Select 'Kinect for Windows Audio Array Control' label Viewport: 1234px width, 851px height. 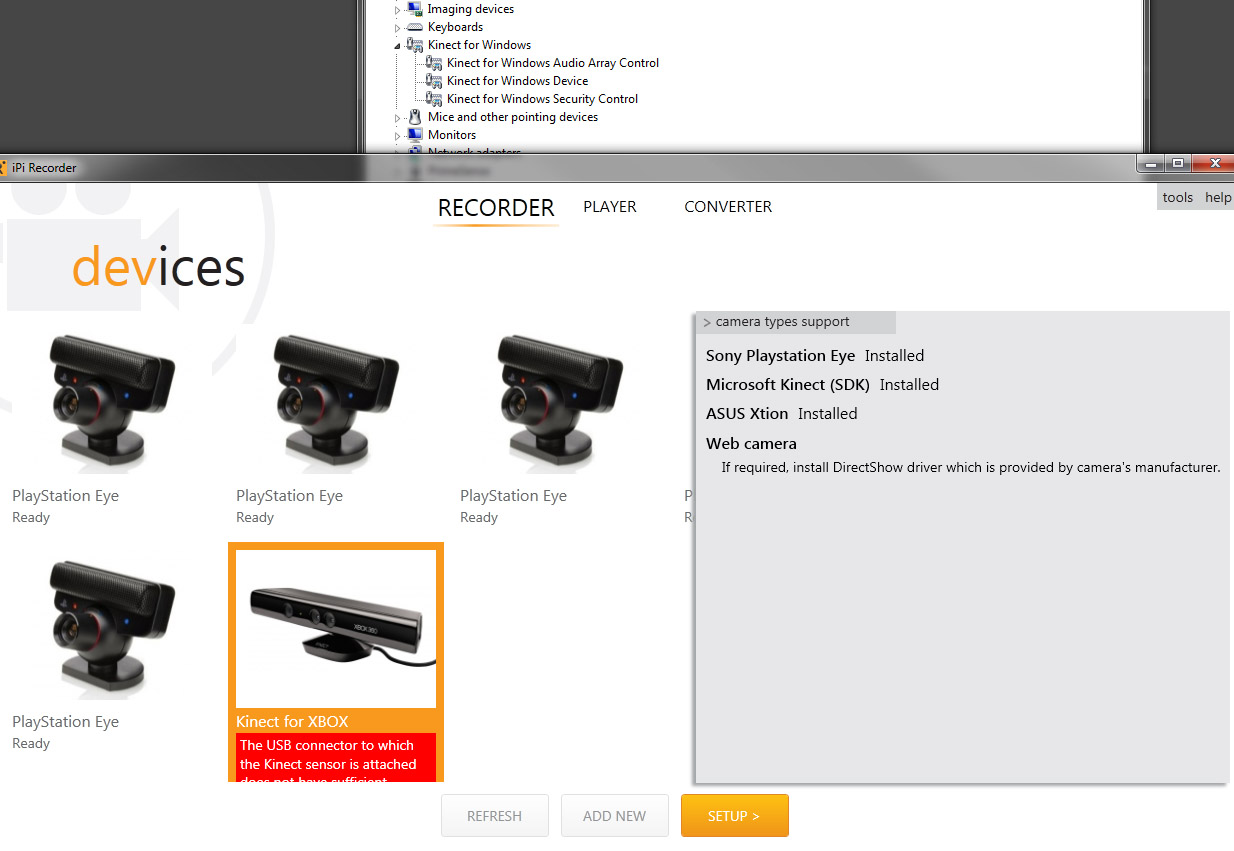tap(553, 63)
